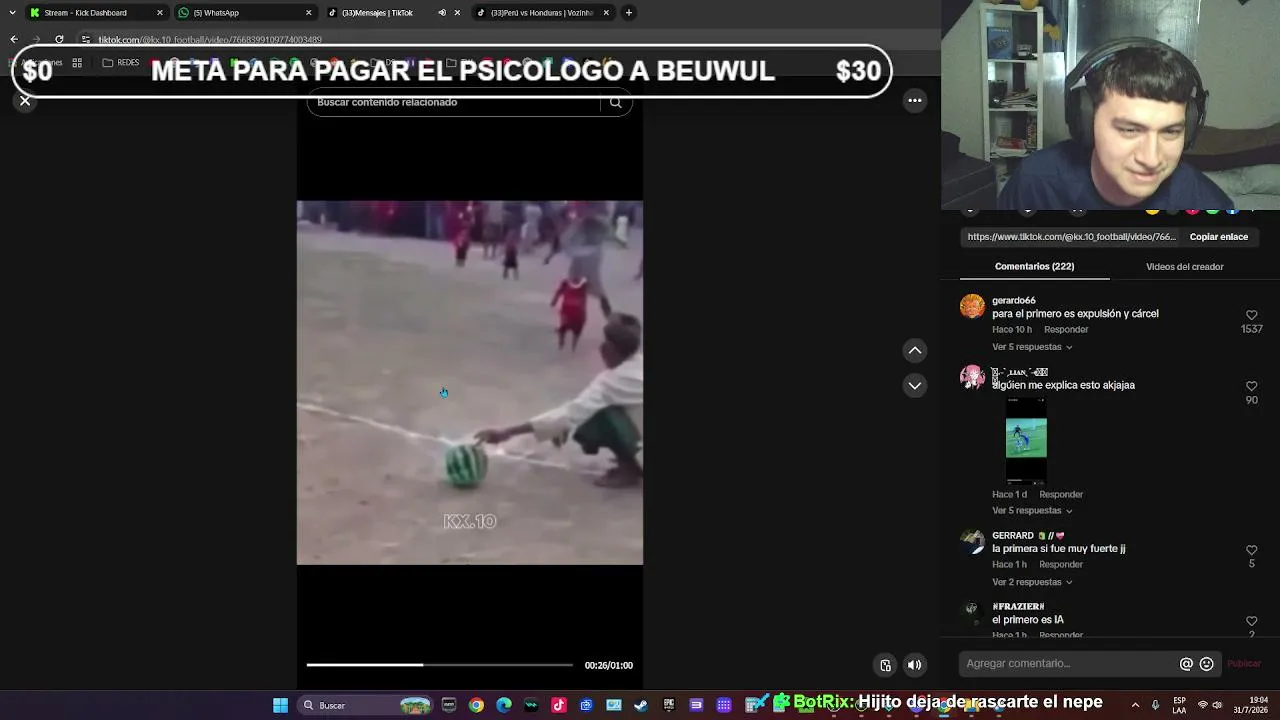Close the WhatsApp tab
1280x720 pixels.
point(308,13)
